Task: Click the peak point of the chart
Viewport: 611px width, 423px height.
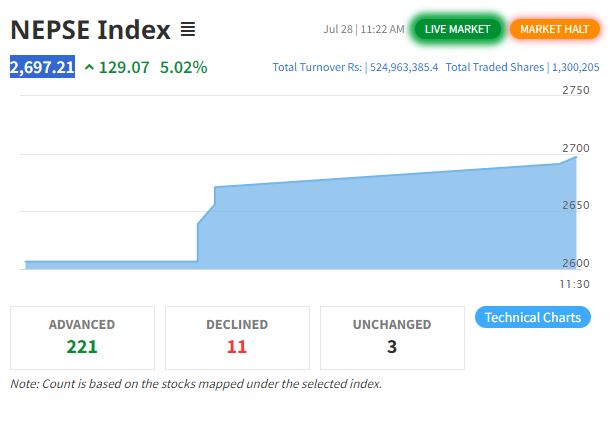Action: [x=576, y=157]
